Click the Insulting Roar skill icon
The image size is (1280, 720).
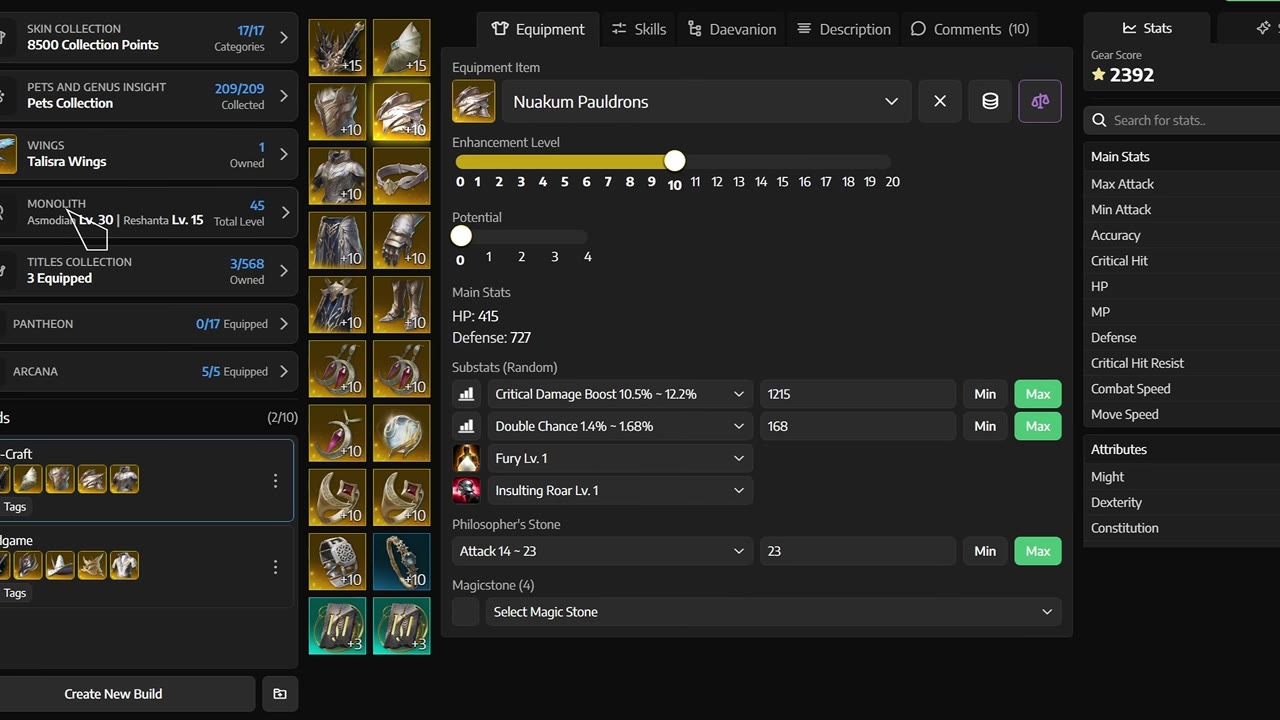click(466, 490)
